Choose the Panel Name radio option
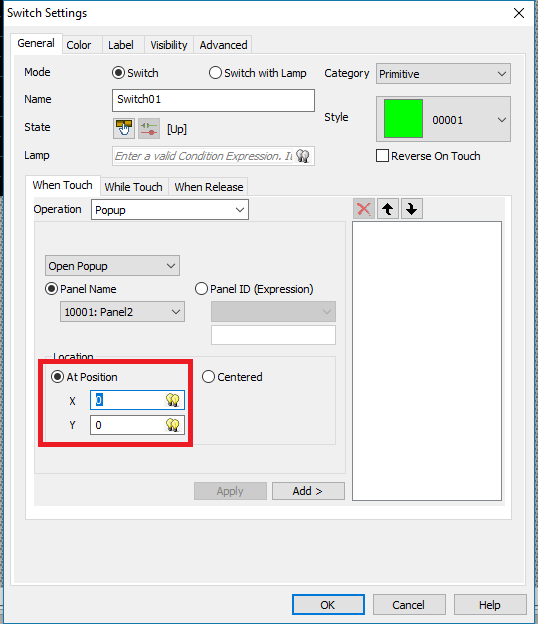Image resolution: width=538 pixels, height=624 pixels. tap(51, 289)
